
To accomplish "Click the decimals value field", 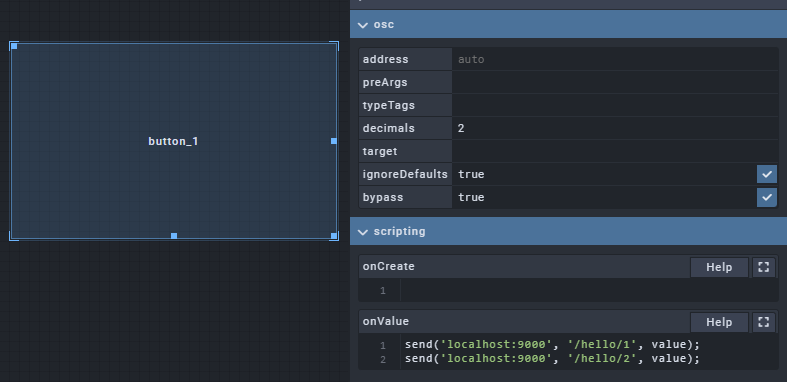I will point(615,129).
